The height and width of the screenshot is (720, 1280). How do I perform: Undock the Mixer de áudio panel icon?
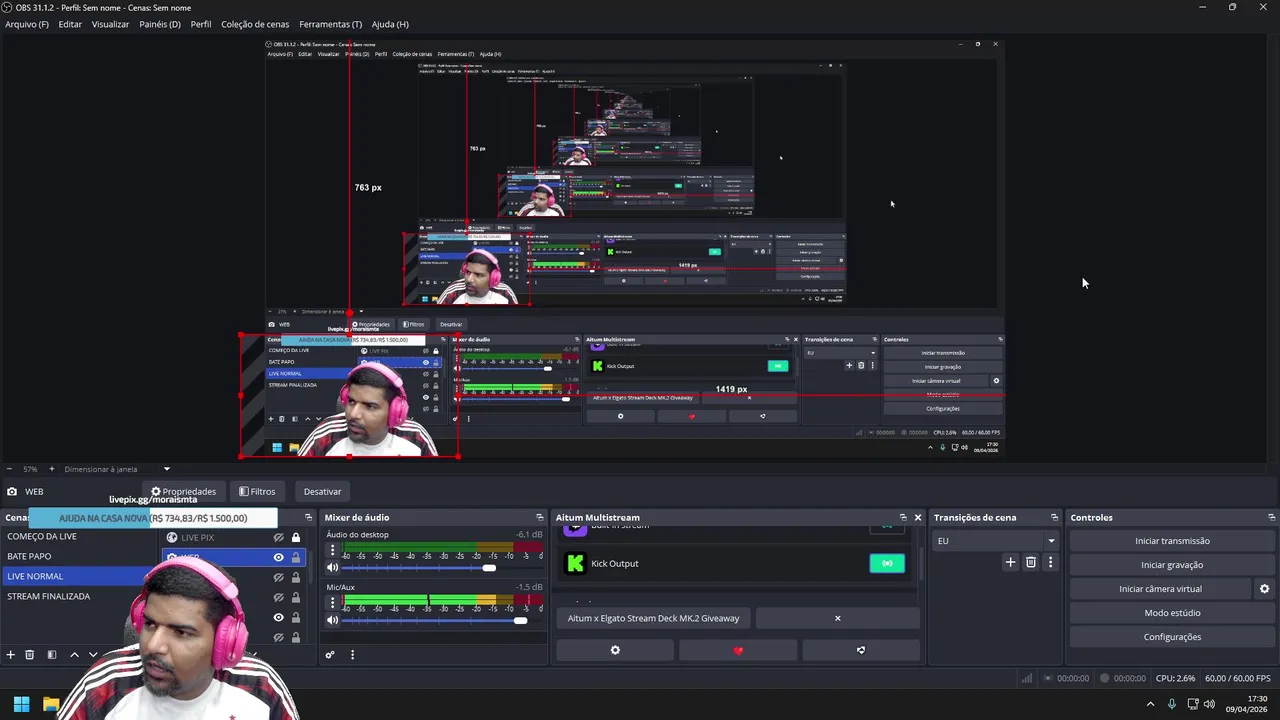[540, 517]
